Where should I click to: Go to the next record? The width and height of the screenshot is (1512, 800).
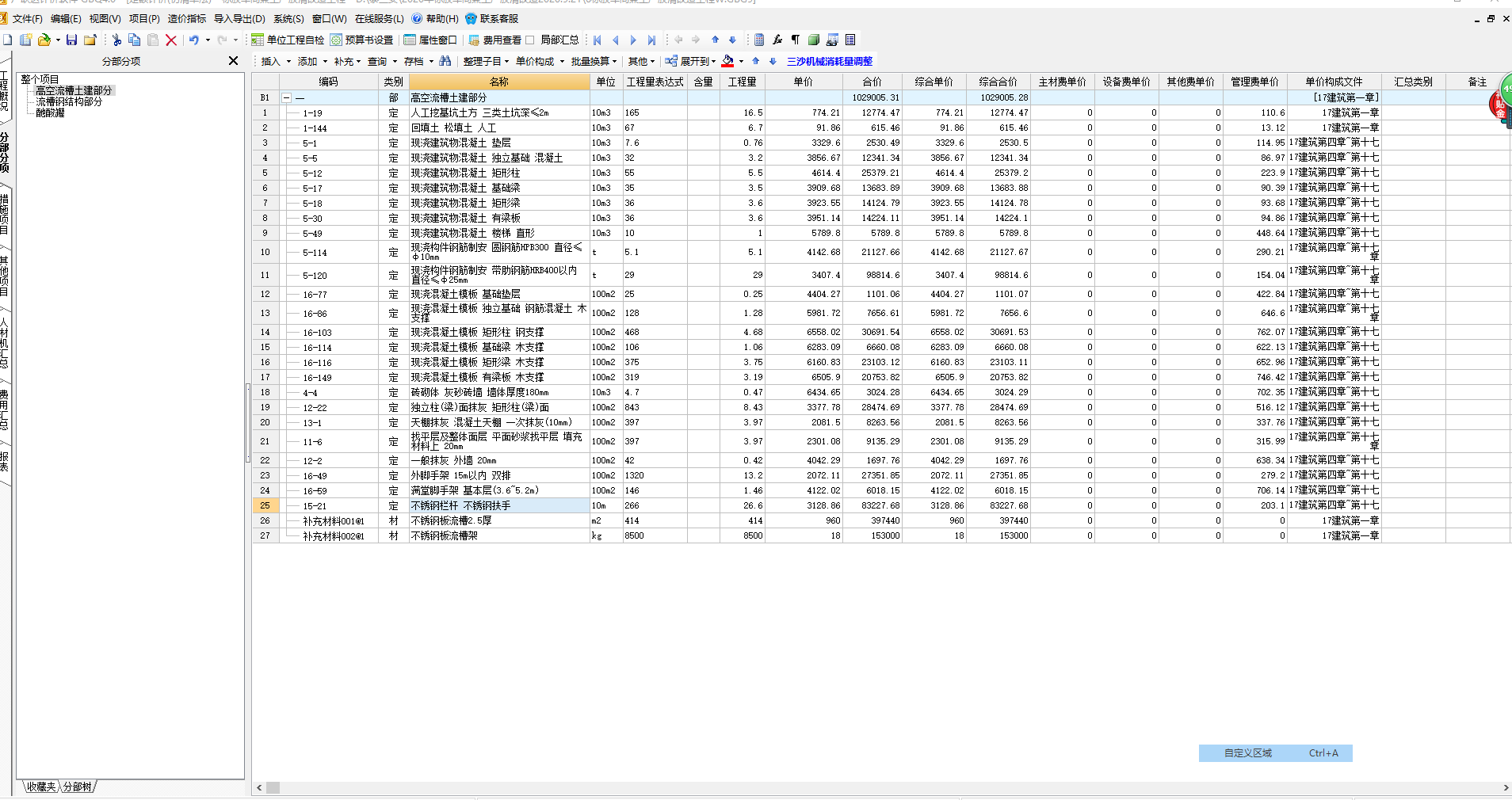pos(633,40)
